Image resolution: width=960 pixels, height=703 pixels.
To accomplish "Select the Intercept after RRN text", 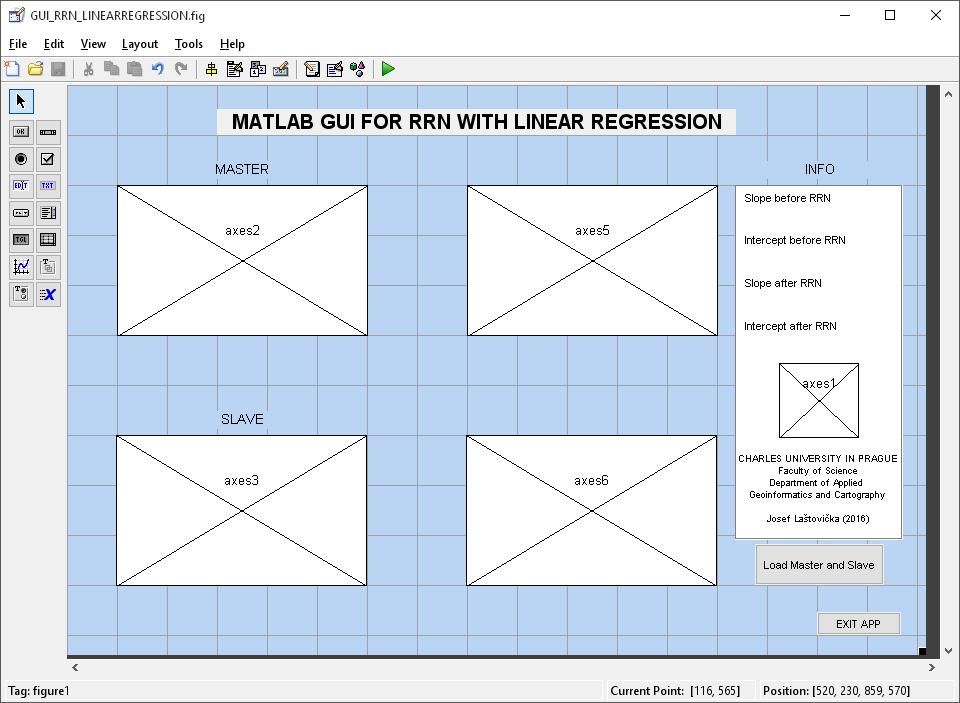I will click(x=790, y=326).
